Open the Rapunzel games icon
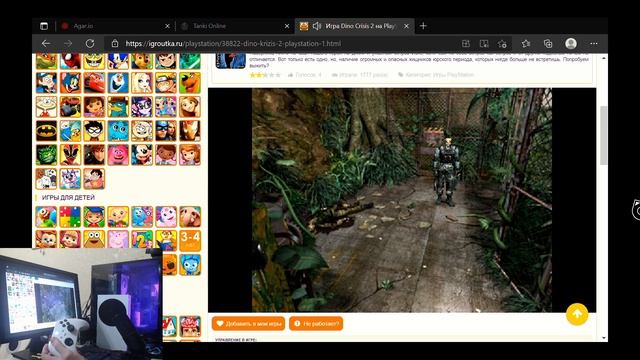This screenshot has width=640, height=360. (190, 107)
